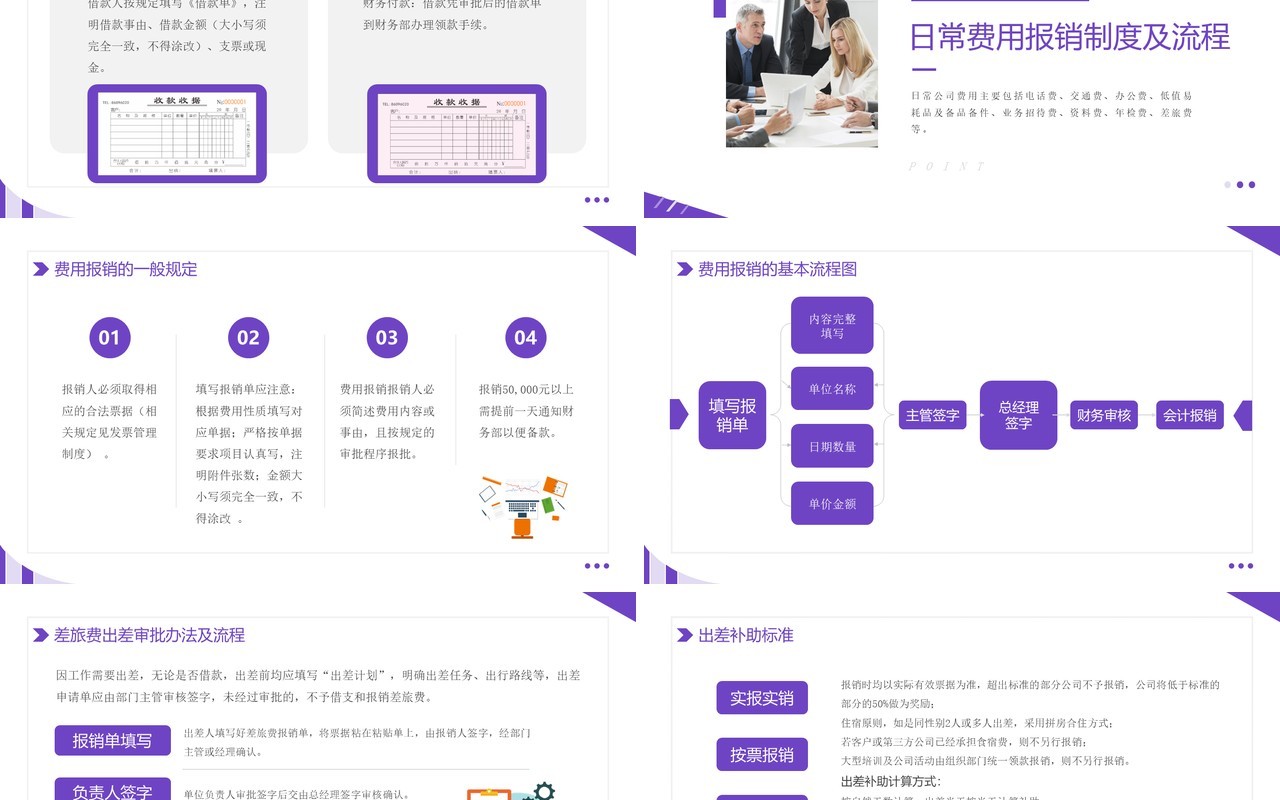Click the 按票报销 label
Viewport: 1280px width, 800px height.
point(762,754)
